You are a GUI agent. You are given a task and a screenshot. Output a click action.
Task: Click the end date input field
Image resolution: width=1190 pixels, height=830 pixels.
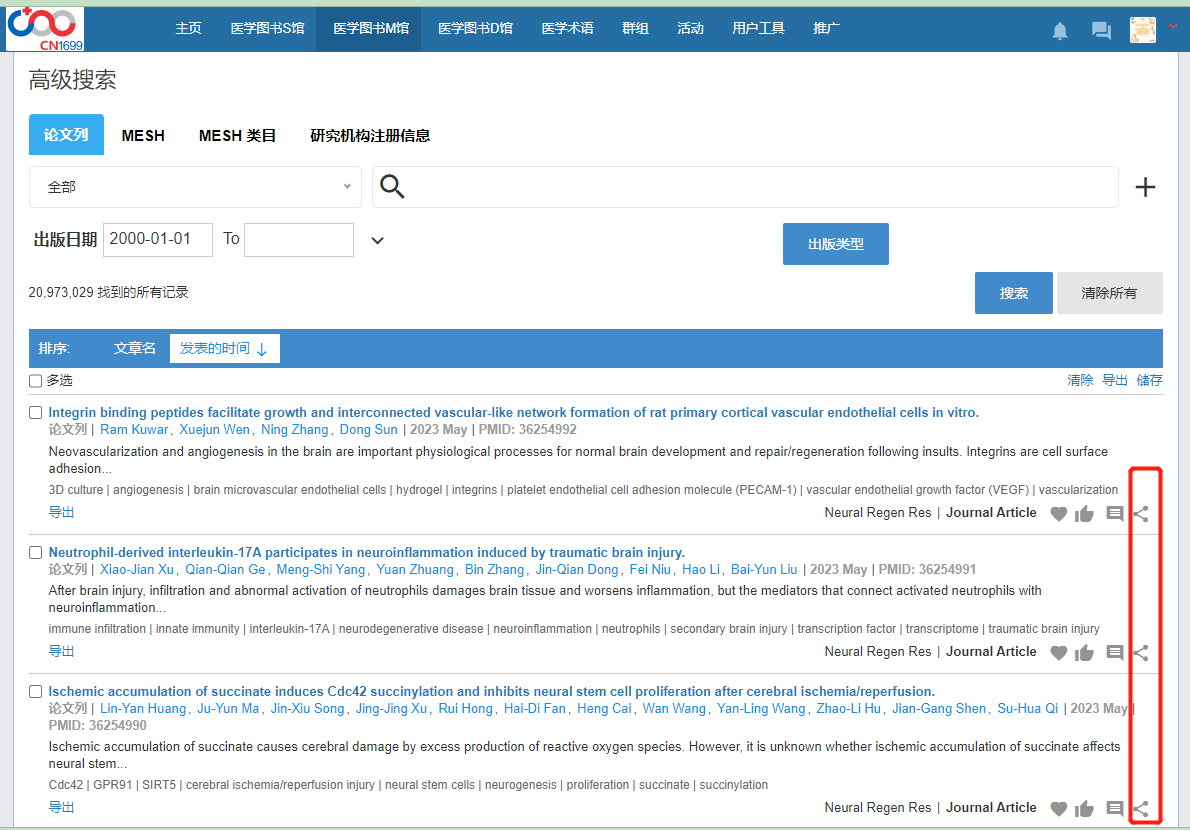[x=298, y=240]
